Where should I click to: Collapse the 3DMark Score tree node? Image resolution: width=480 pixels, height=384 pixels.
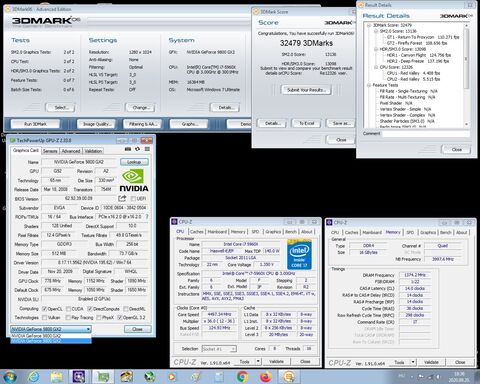tap(369, 25)
